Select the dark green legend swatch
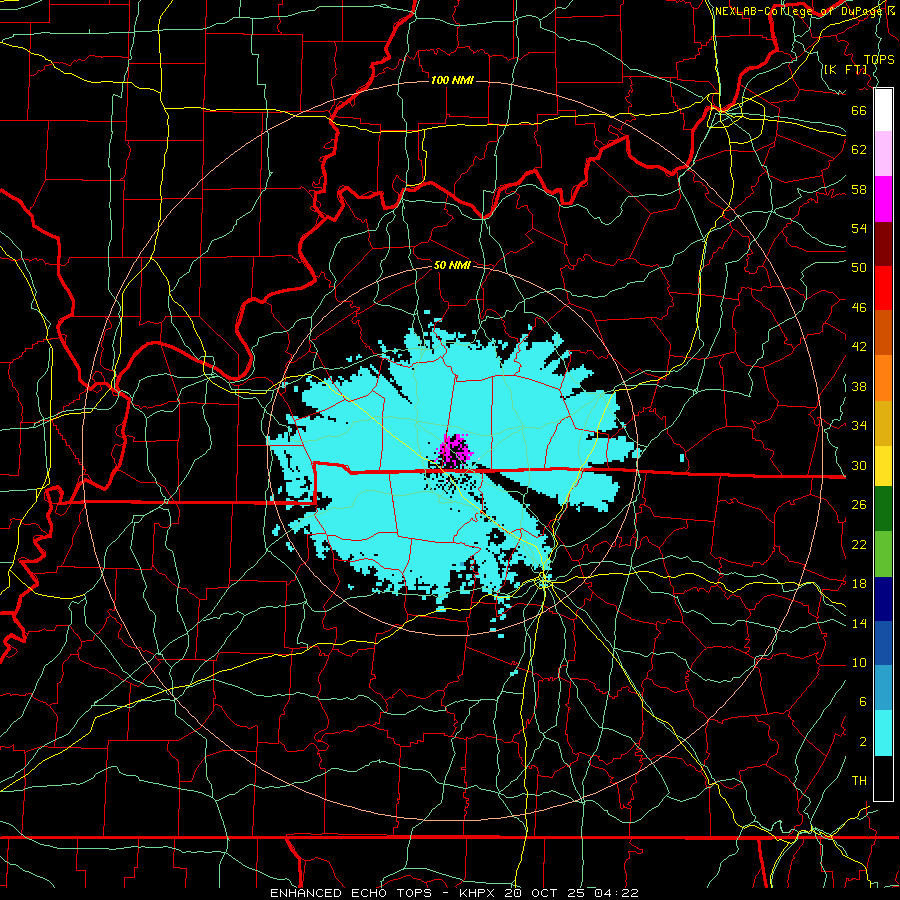This screenshot has height=900, width=900. (x=883, y=509)
